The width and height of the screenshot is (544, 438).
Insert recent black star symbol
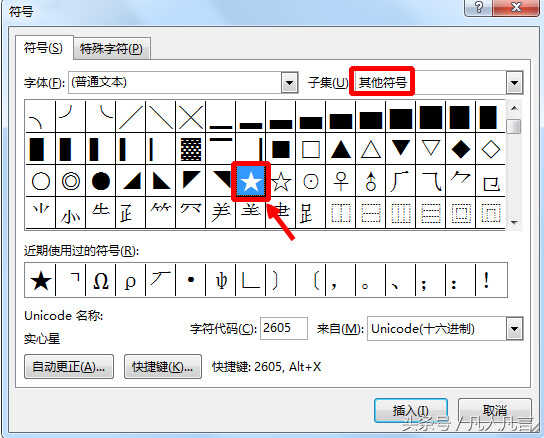41,280
